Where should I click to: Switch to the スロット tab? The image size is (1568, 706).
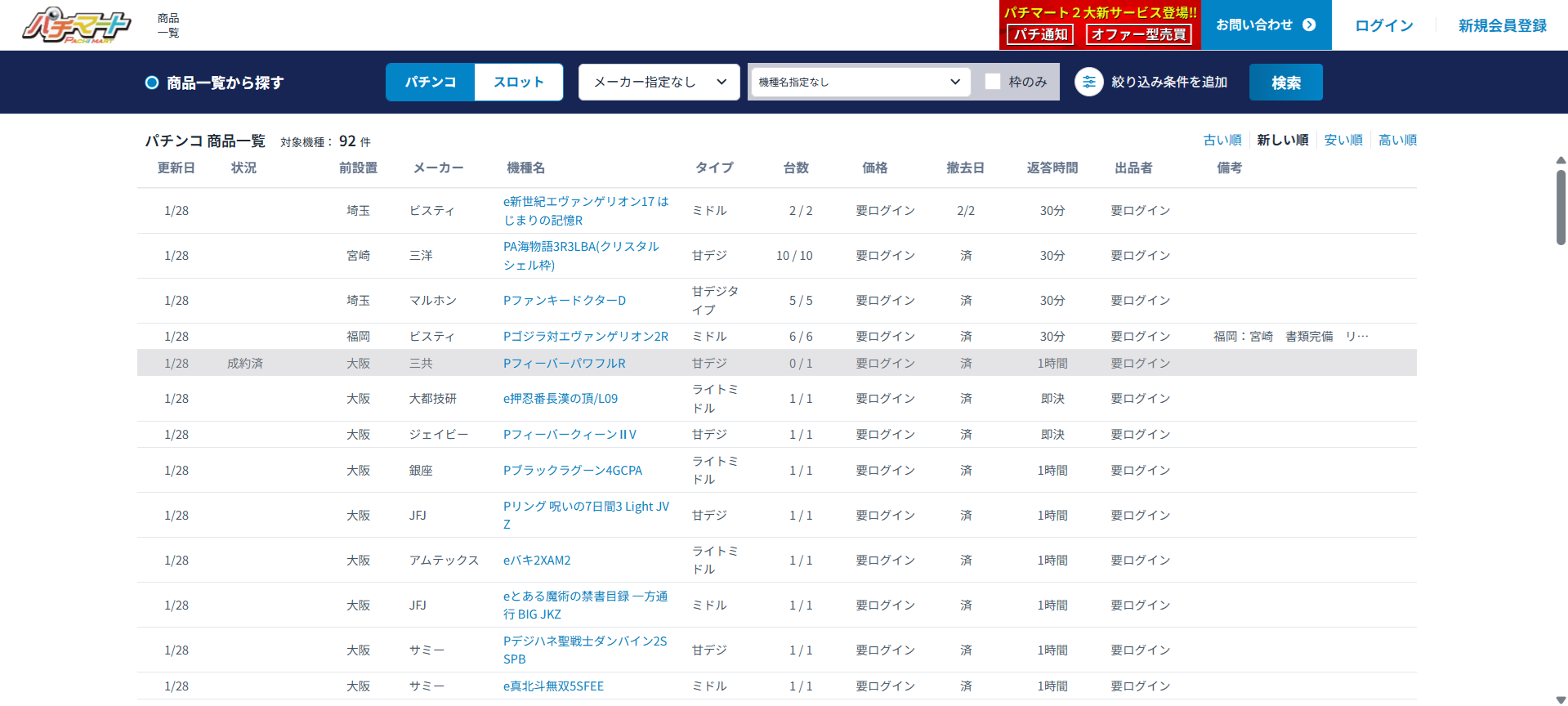518,82
